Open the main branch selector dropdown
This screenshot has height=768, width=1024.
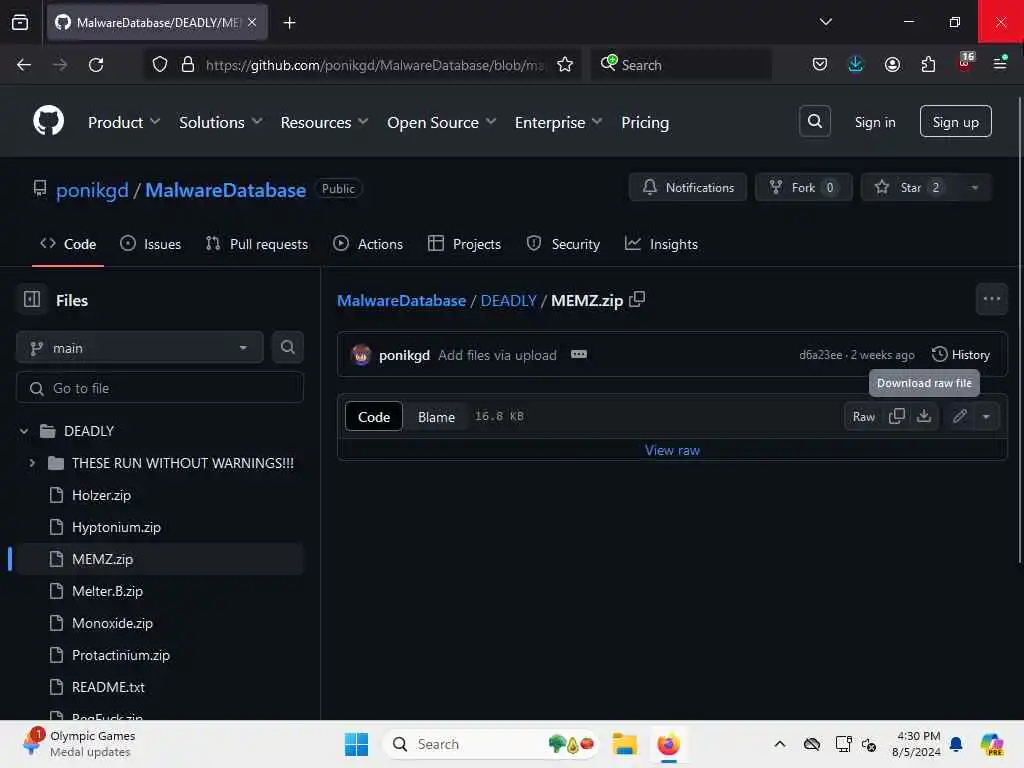139,347
